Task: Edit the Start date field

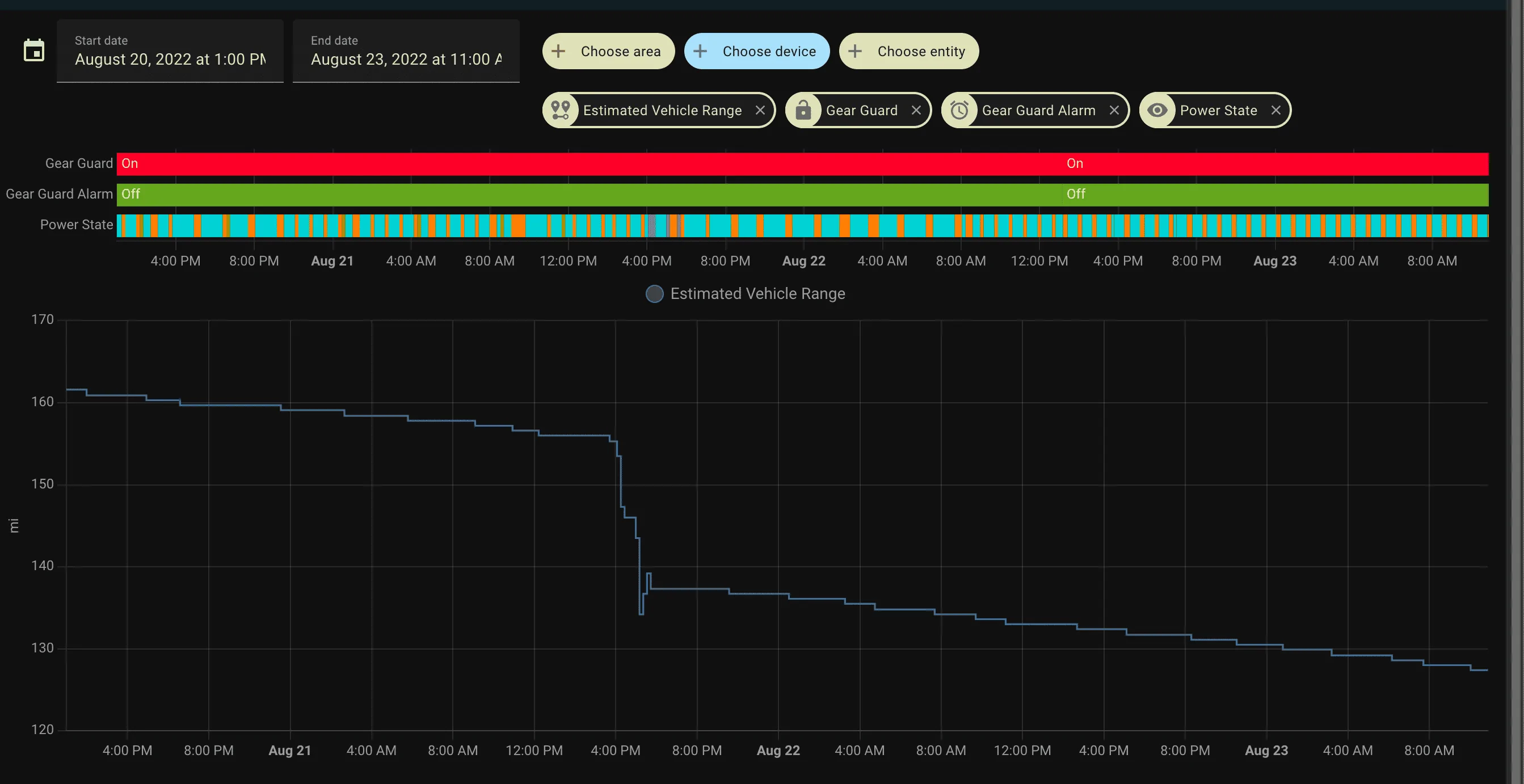Action: point(170,51)
